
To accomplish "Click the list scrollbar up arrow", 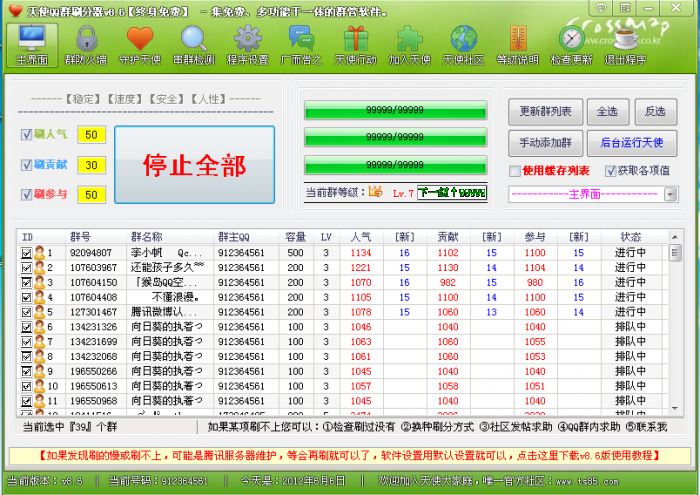I will (x=675, y=237).
